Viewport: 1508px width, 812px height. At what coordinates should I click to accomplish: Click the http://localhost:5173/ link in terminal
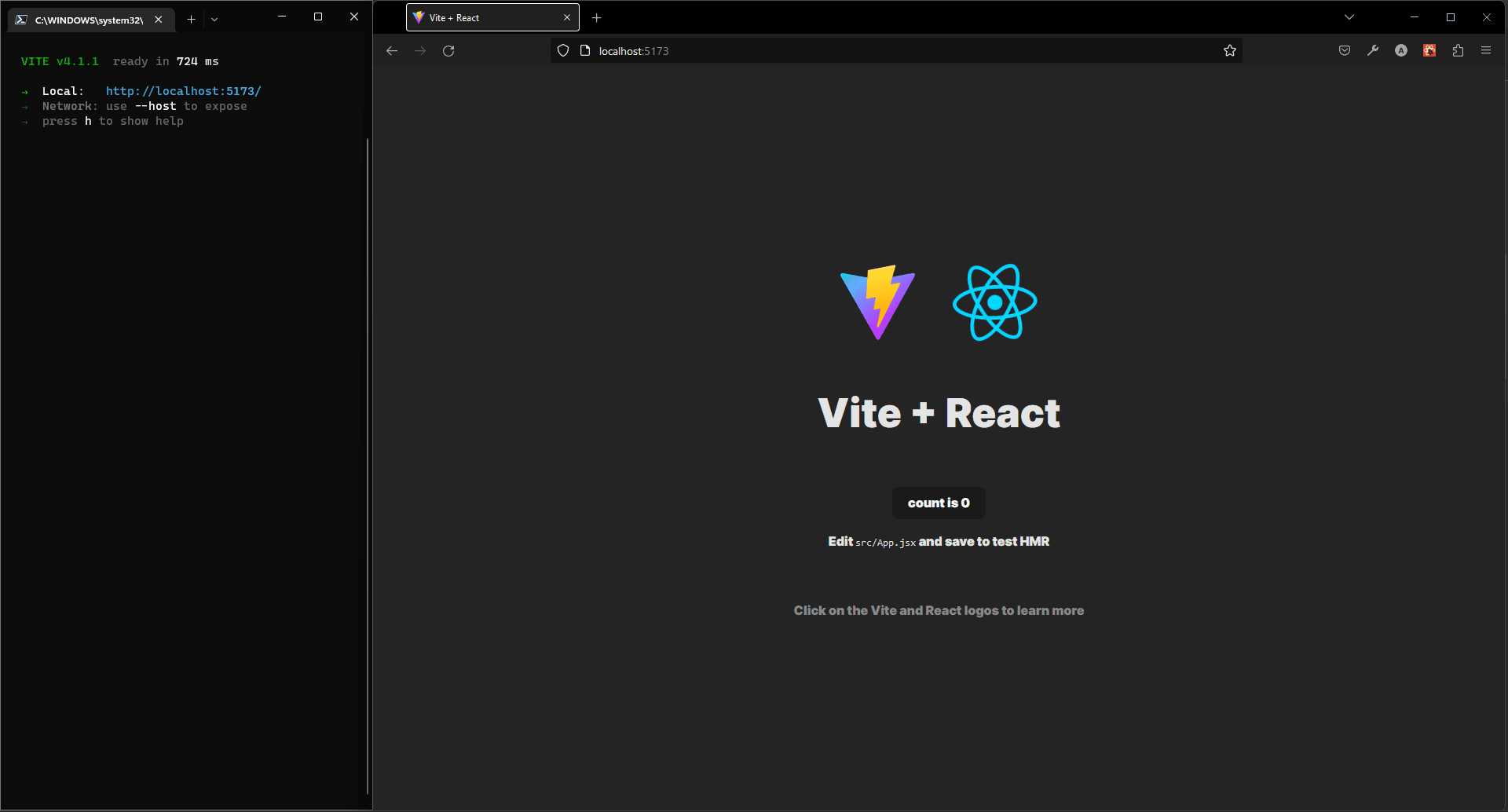pos(184,91)
